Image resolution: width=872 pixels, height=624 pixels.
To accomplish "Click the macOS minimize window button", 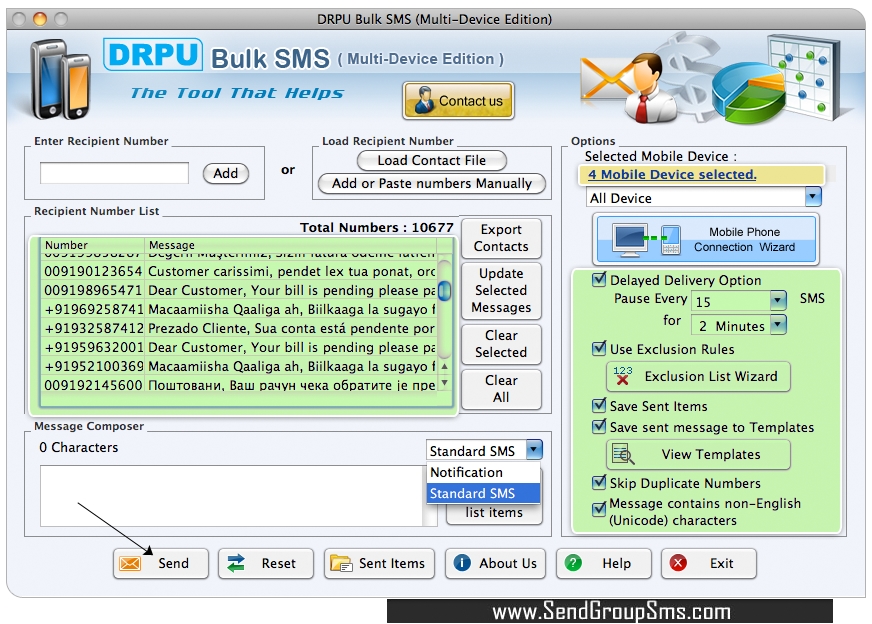I will pyautogui.click(x=39, y=19).
